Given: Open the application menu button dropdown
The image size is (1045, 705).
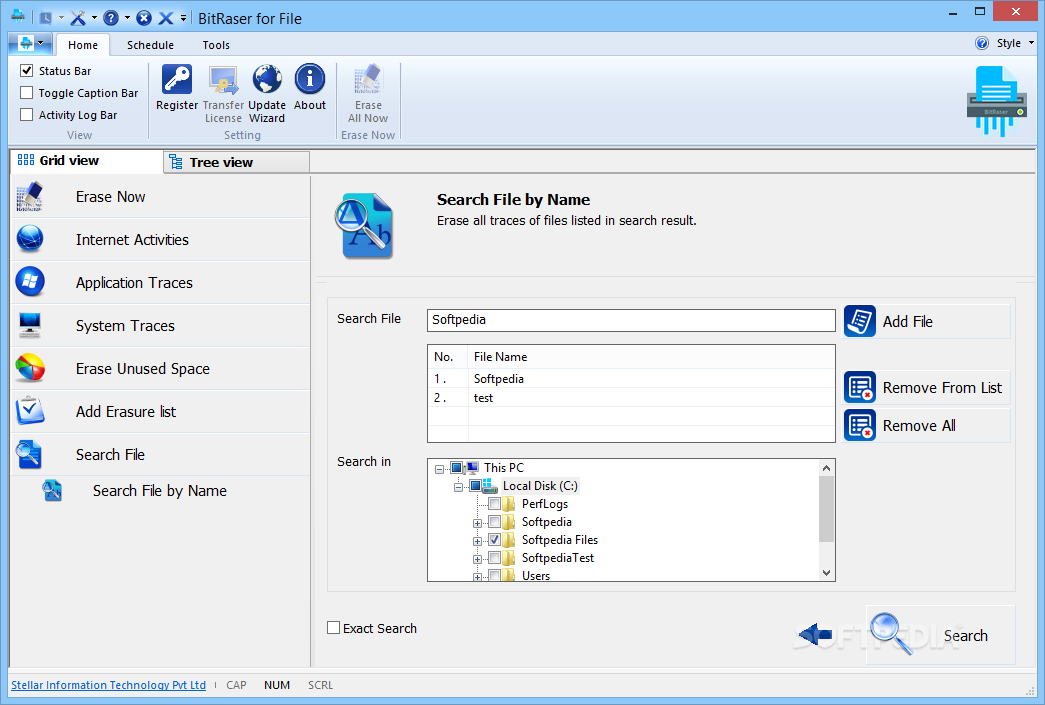Looking at the screenshot, I should tap(31, 44).
